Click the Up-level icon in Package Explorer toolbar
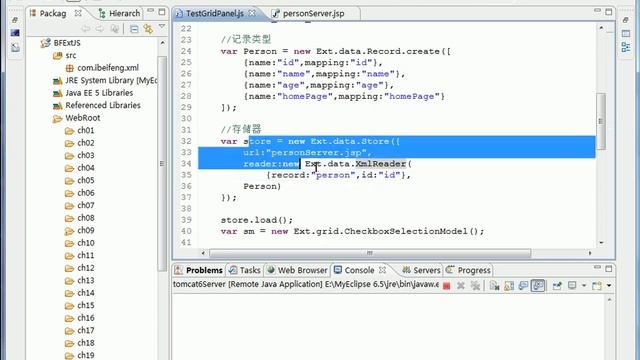This screenshot has height=360, width=640. tap(115, 29)
